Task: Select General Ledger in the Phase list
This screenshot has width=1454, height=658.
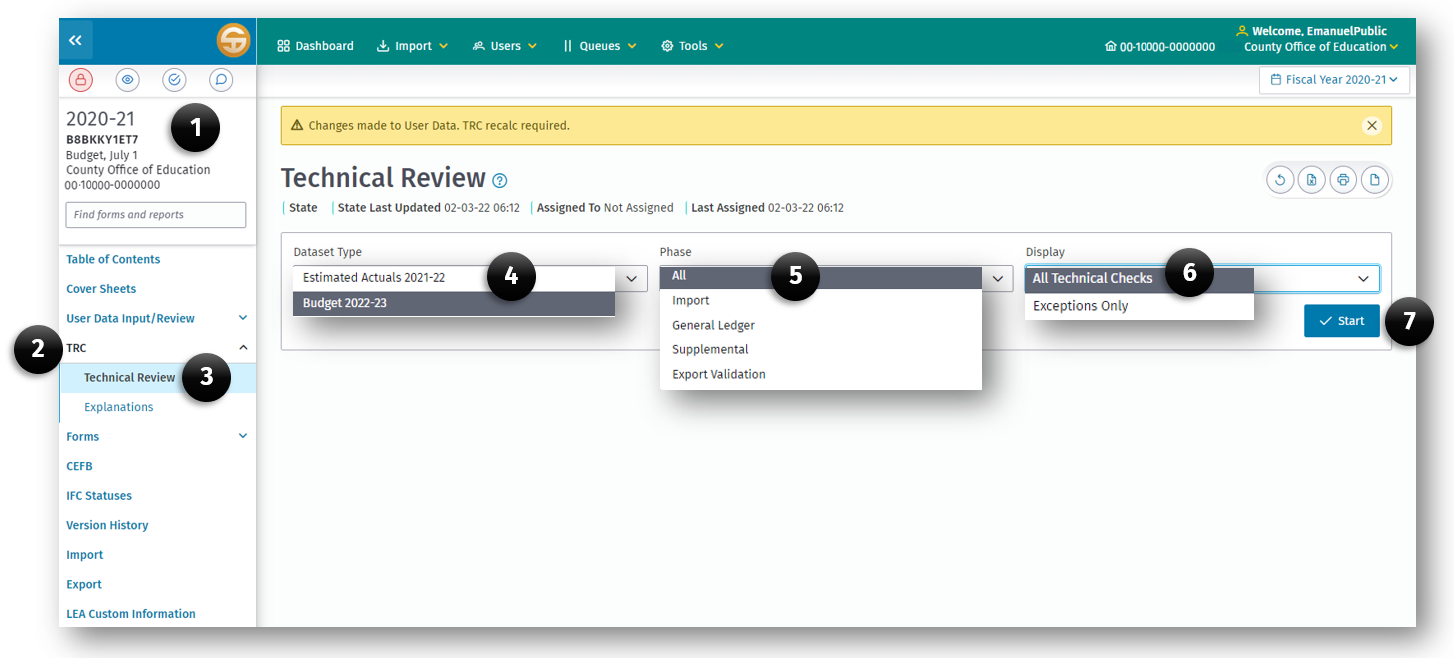Action: point(713,324)
